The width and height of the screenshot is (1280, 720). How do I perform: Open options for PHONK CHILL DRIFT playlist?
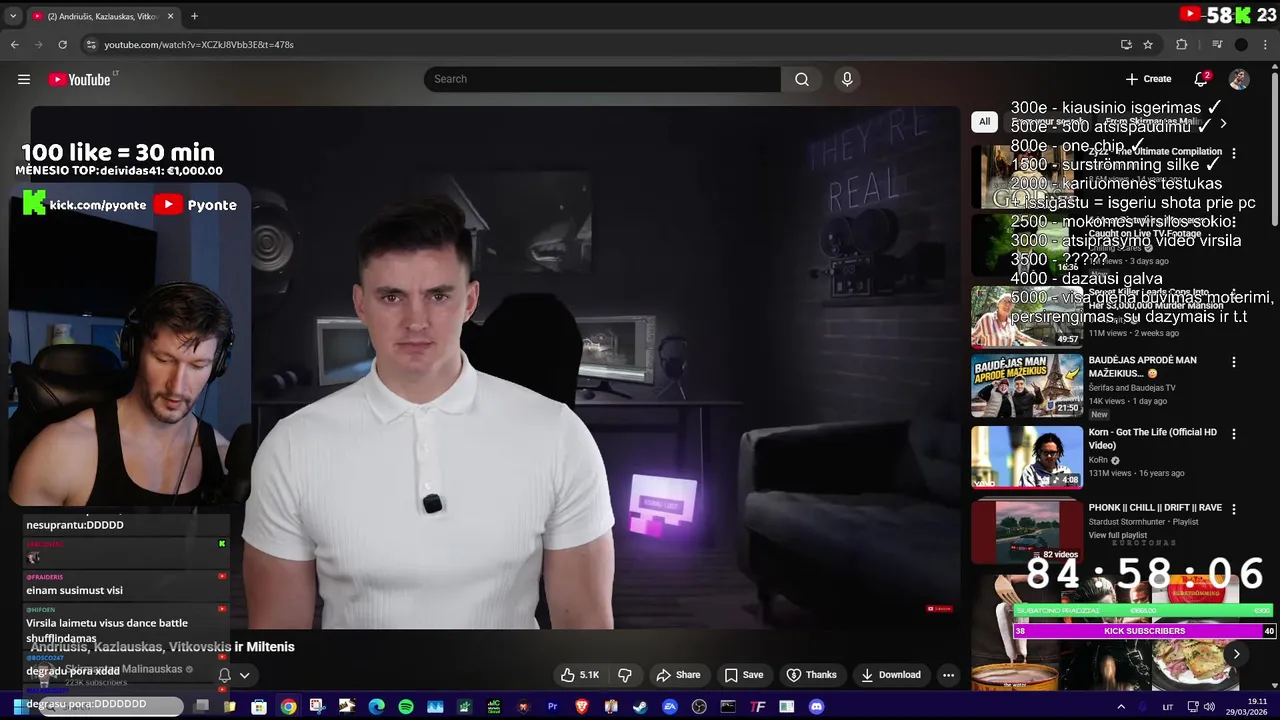1233,509
